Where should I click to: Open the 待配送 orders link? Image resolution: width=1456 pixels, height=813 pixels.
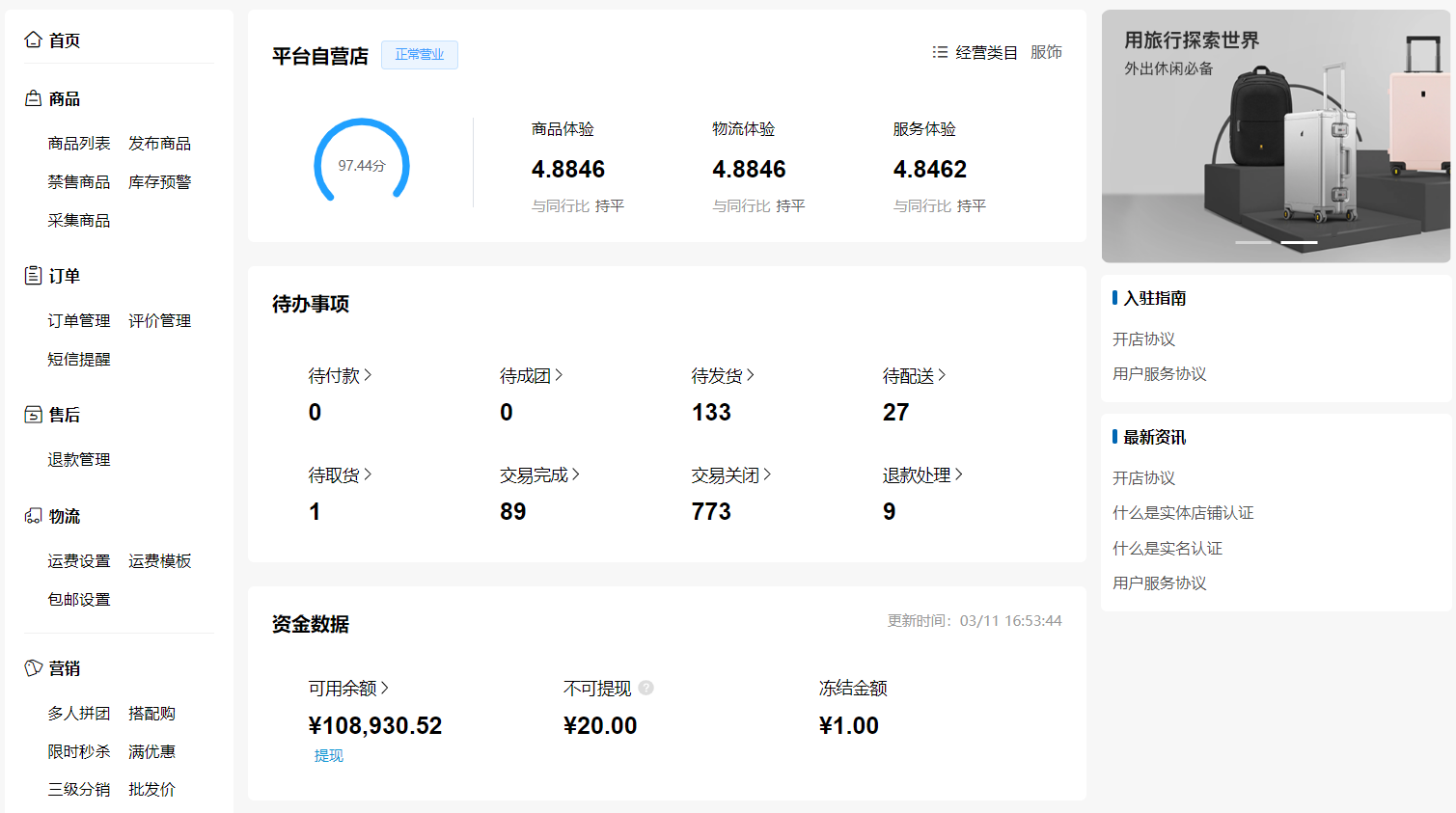click(x=914, y=376)
